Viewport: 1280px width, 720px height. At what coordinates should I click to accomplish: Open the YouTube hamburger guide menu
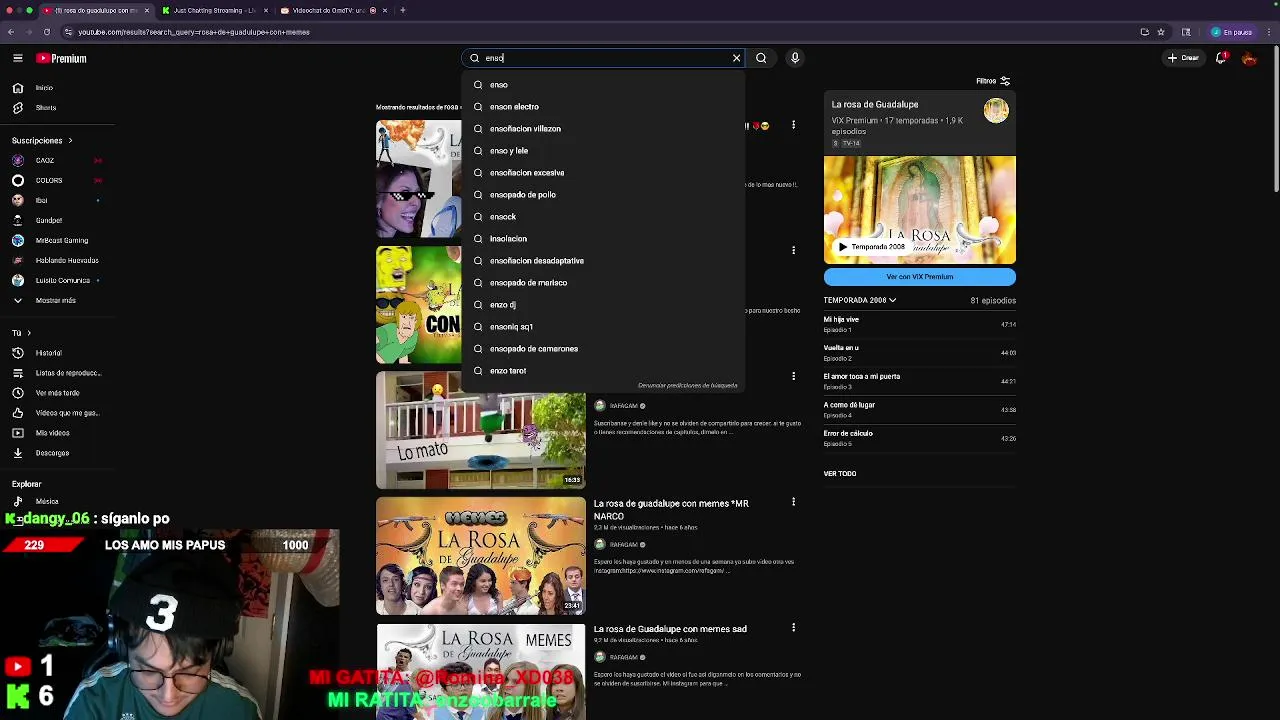coord(17,58)
